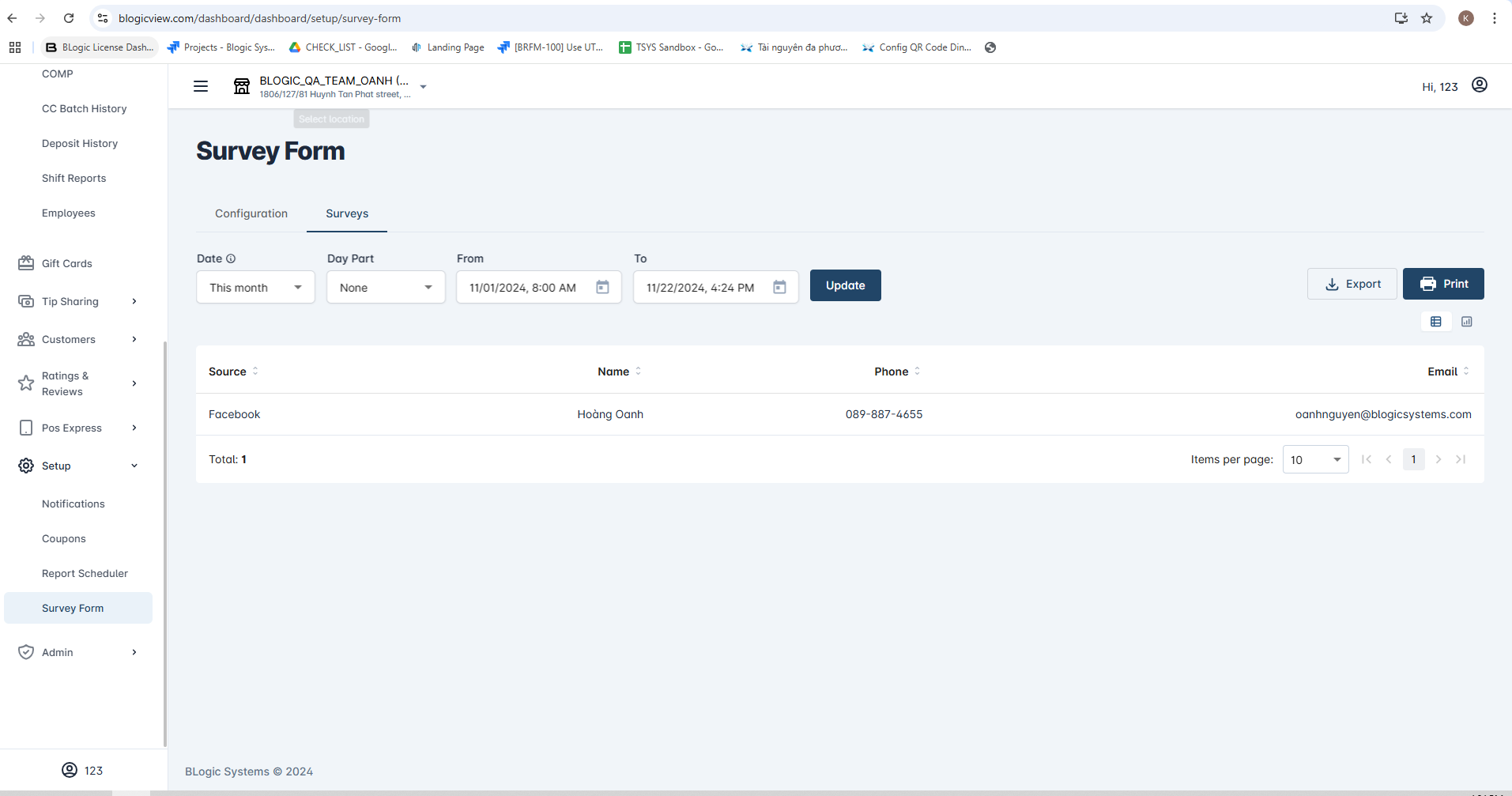The image size is (1512, 796).
Task: Open Items per page dropdown
Action: [1315, 459]
